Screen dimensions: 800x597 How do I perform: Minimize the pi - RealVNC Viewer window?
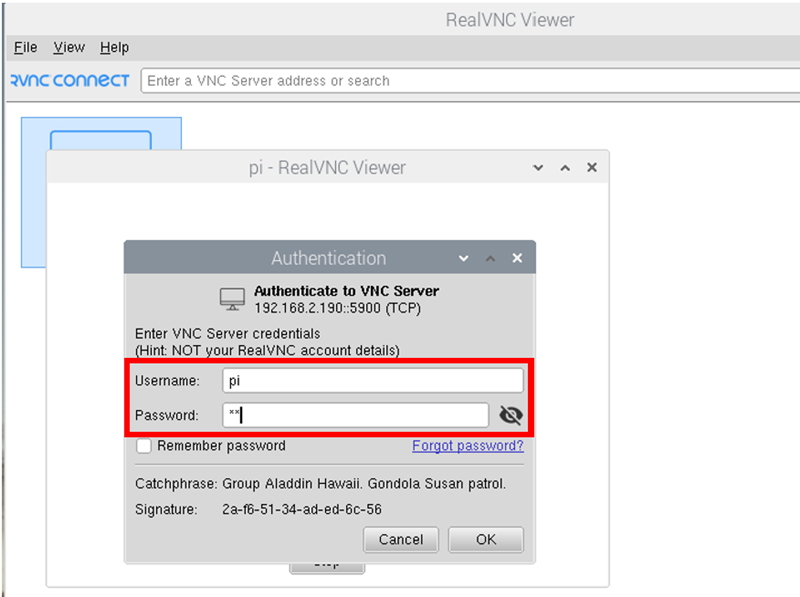click(x=538, y=167)
